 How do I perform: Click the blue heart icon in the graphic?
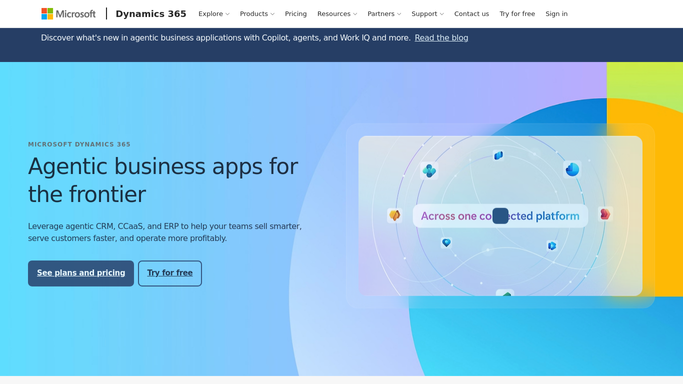pos(446,243)
